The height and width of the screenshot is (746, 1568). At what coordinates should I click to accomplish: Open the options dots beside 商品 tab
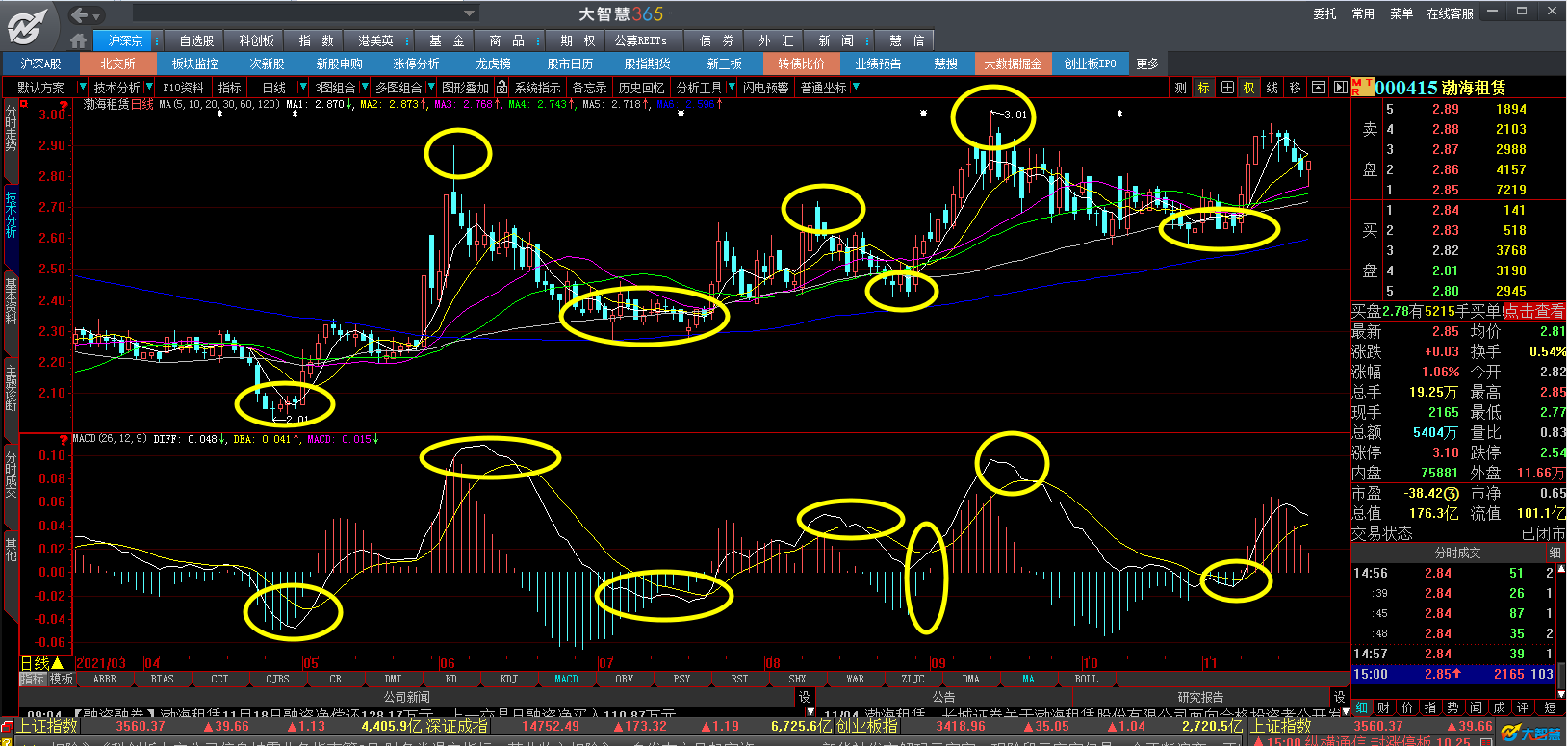point(537,40)
